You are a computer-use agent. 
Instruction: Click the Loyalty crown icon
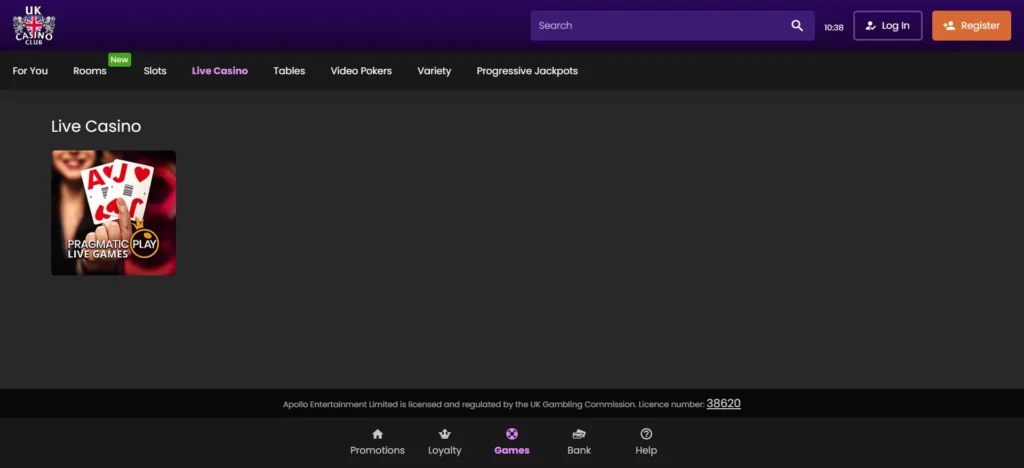(x=445, y=434)
